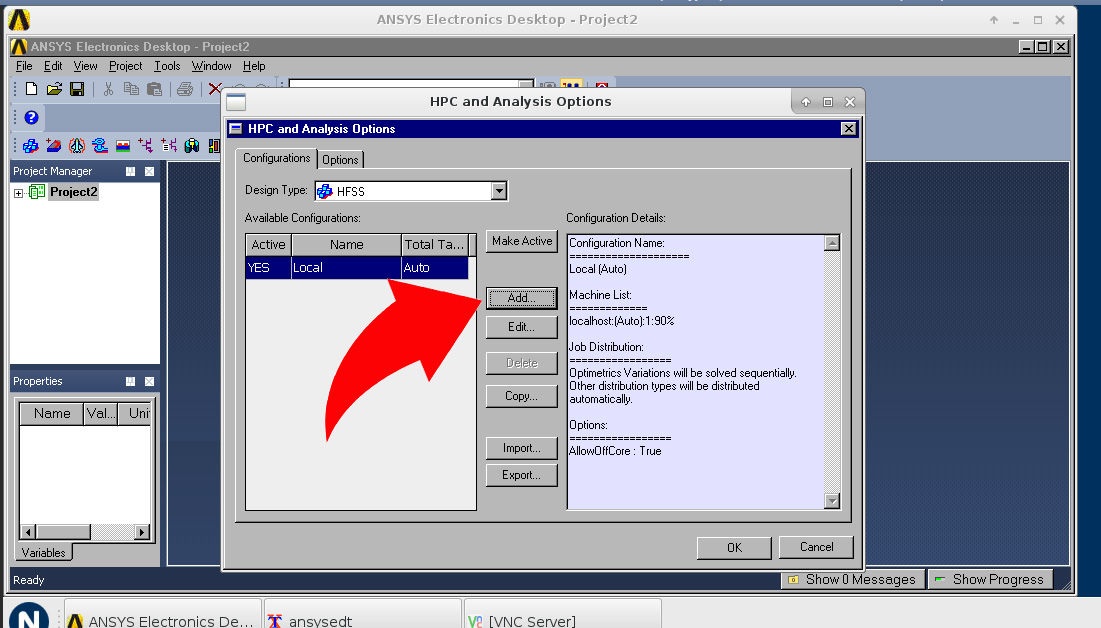The width and height of the screenshot is (1101, 628).
Task: Click the multicolored arch design icon in toolbar
Action: 192,145
